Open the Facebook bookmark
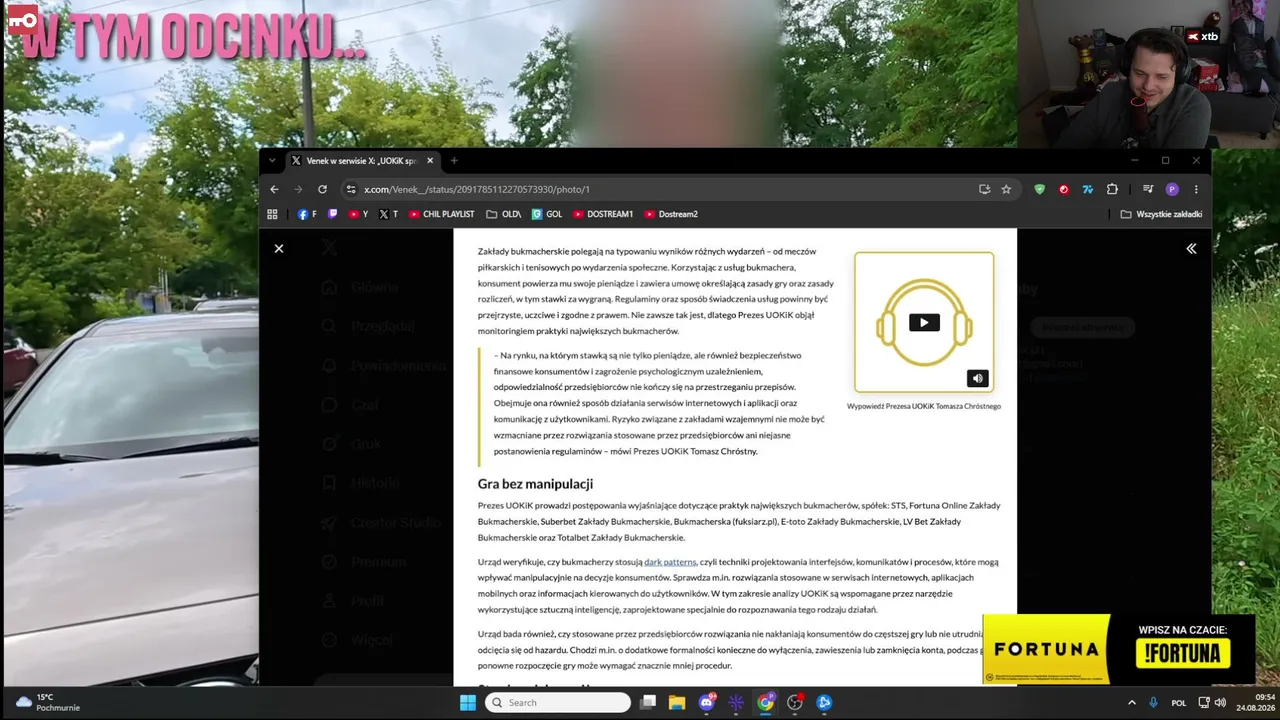The image size is (1280, 720). click(x=307, y=214)
